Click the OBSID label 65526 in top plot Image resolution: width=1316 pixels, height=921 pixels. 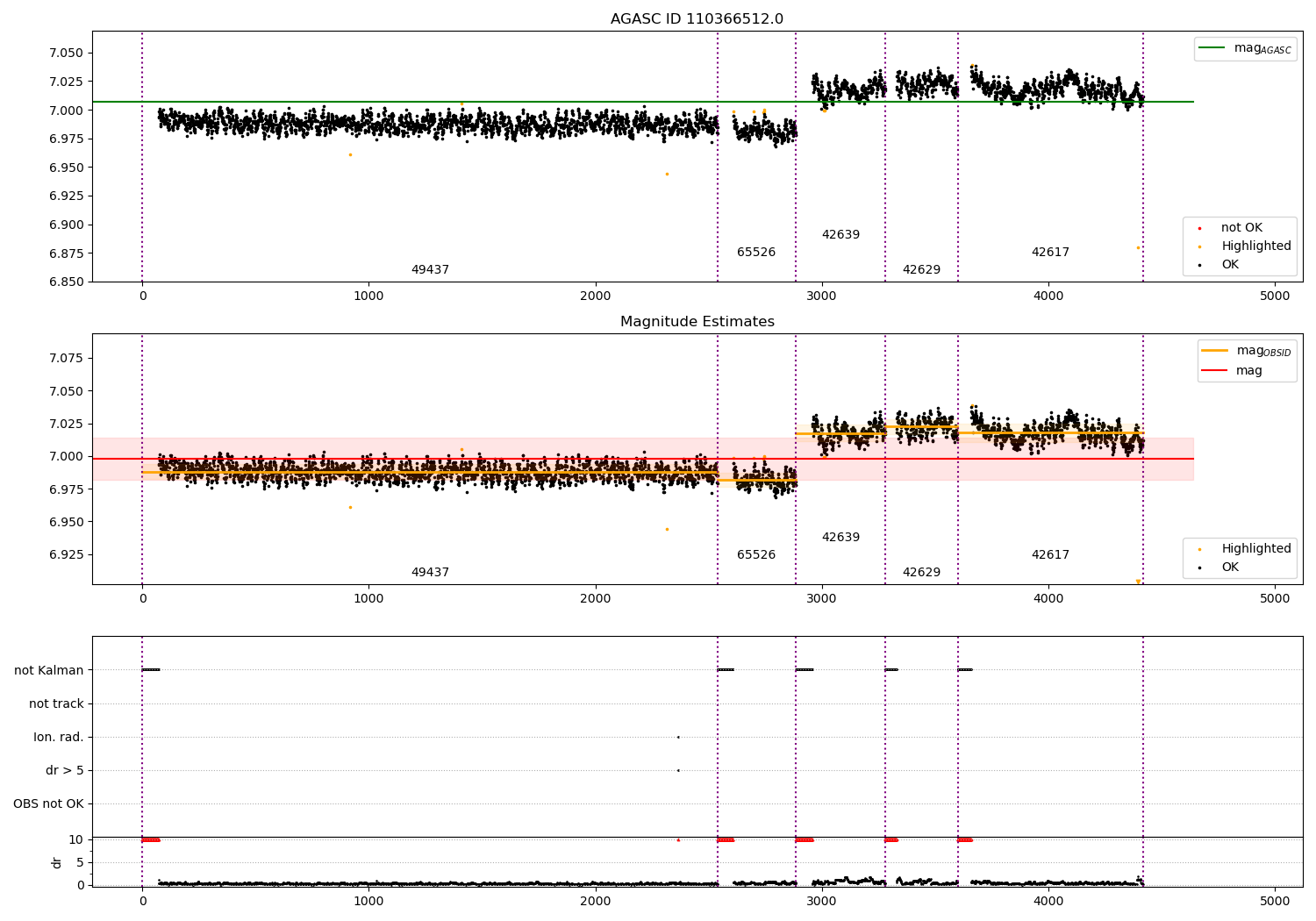pos(756,253)
